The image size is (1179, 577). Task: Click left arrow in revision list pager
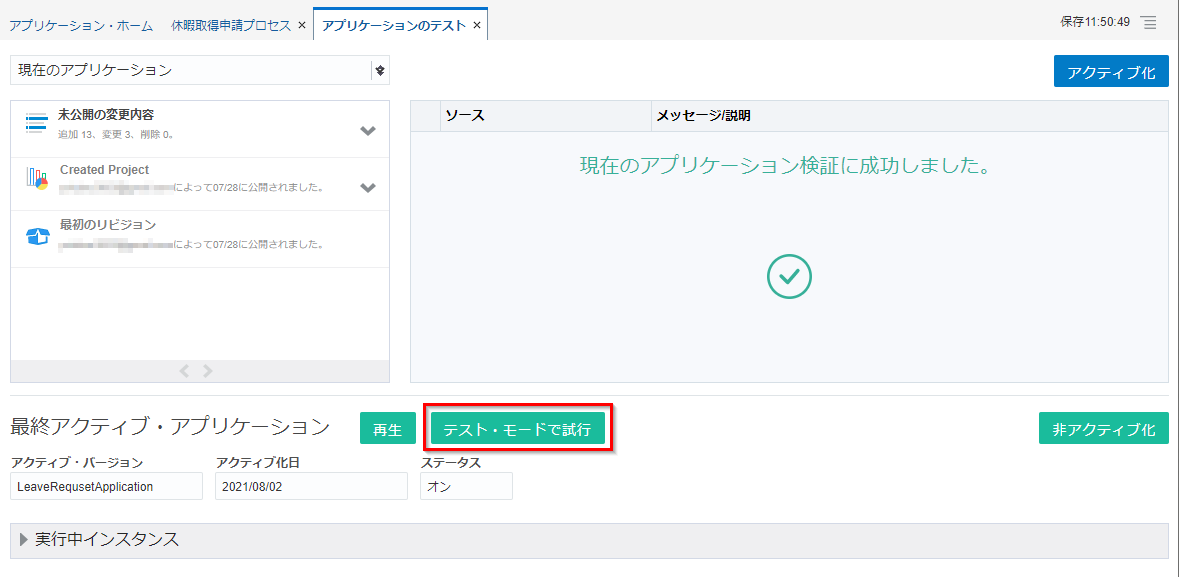[x=184, y=371]
